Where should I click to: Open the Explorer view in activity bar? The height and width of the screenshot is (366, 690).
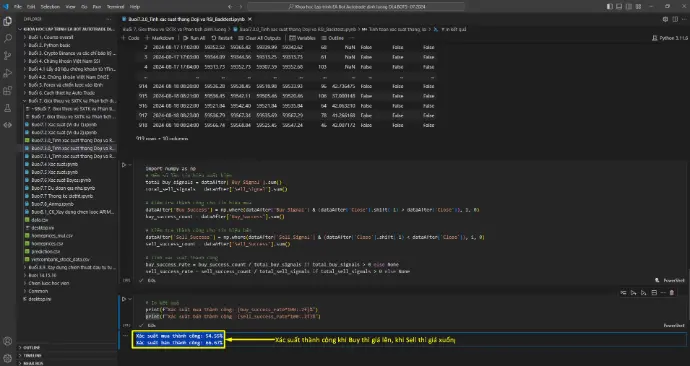tap(7, 22)
